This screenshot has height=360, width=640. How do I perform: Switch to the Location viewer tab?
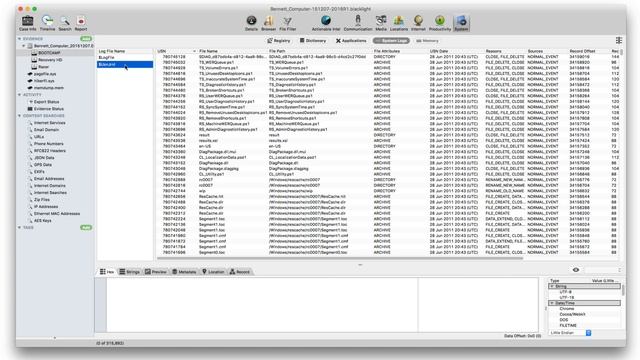pos(213,272)
